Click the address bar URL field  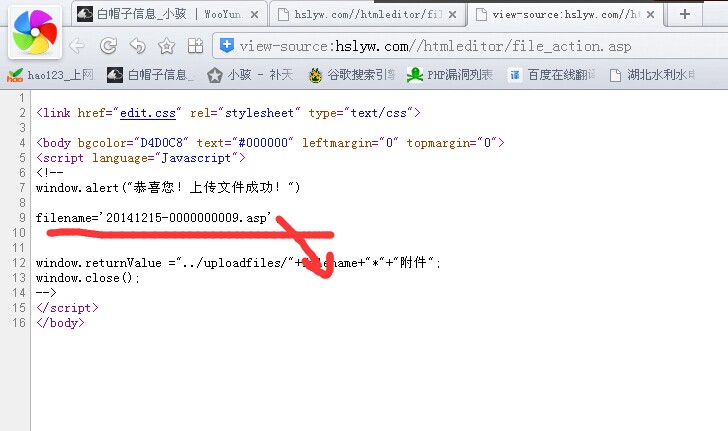pos(470,46)
